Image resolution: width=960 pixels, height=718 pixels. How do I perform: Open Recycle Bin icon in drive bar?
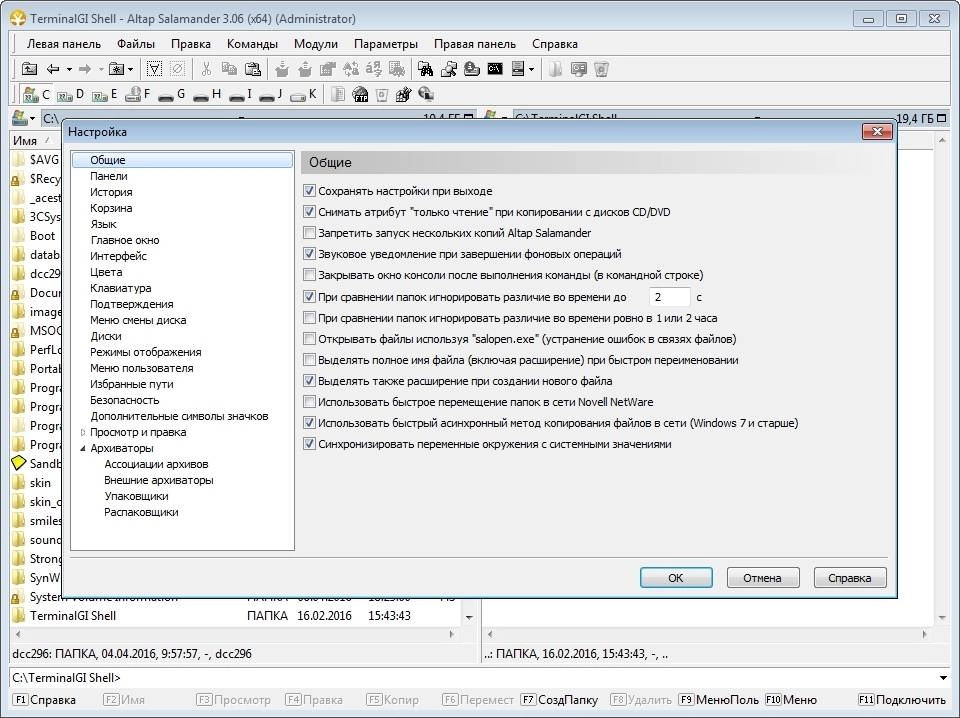(x=381, y=94)
